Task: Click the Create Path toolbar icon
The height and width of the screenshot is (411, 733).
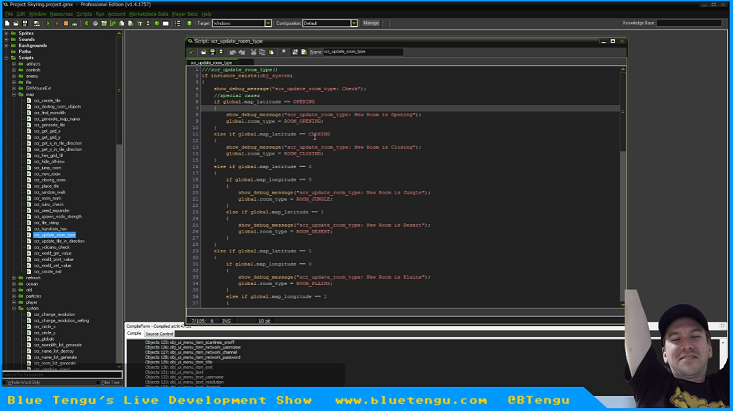Action: tap(113, 23)
